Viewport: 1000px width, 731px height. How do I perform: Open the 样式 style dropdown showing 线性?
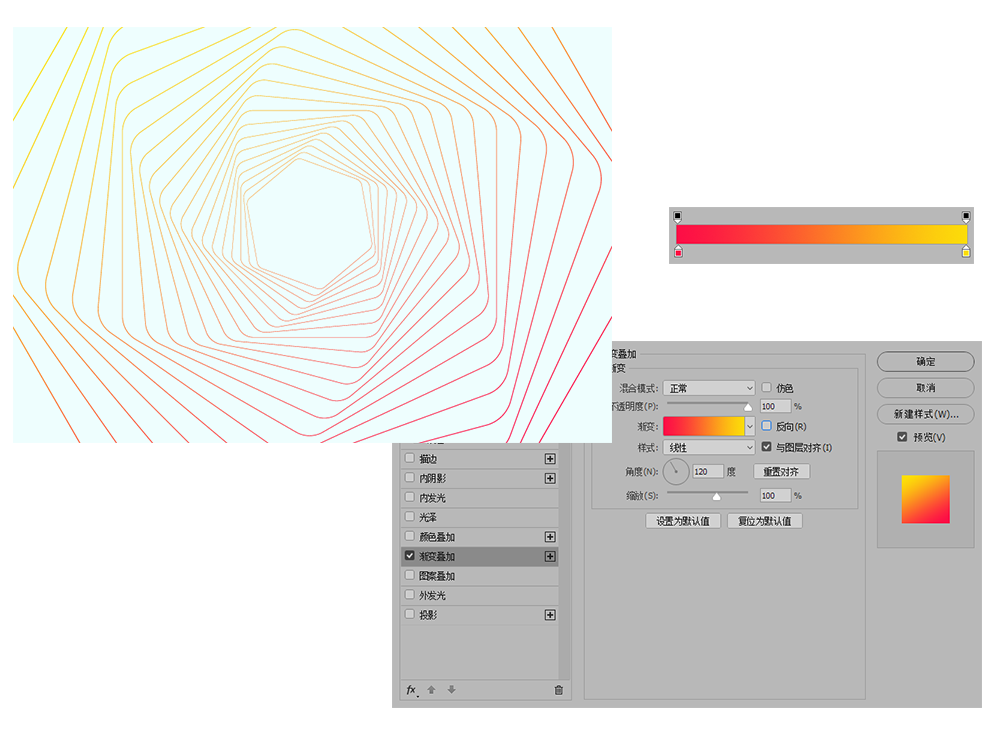(709, 448)
